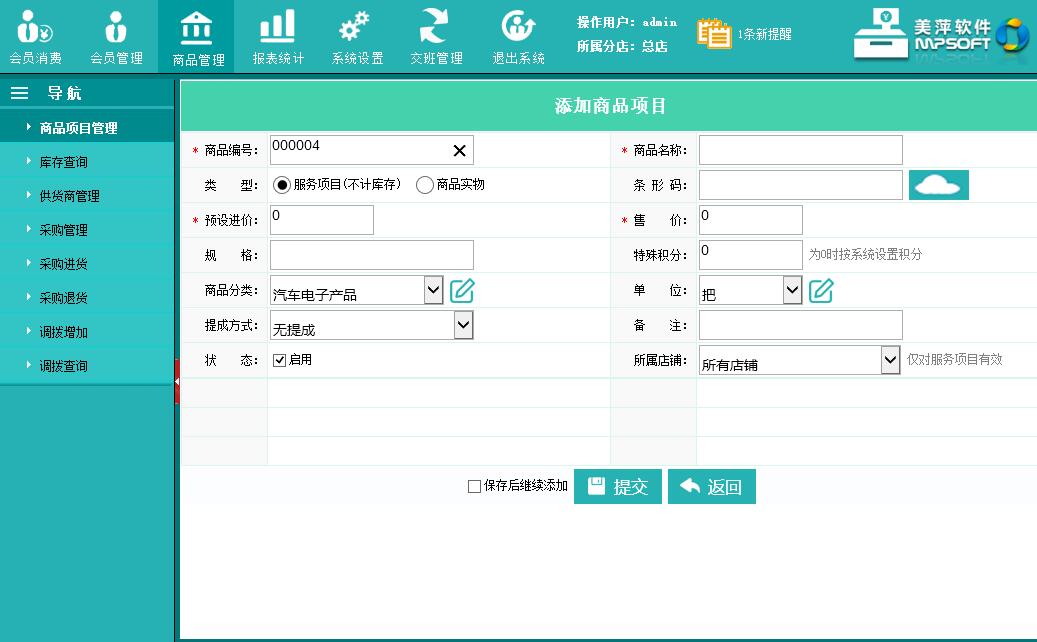Screen dimensions: 1037x642
Task: Select 服务项目(不计库存) radio button
Action: (x=281, y=185)
